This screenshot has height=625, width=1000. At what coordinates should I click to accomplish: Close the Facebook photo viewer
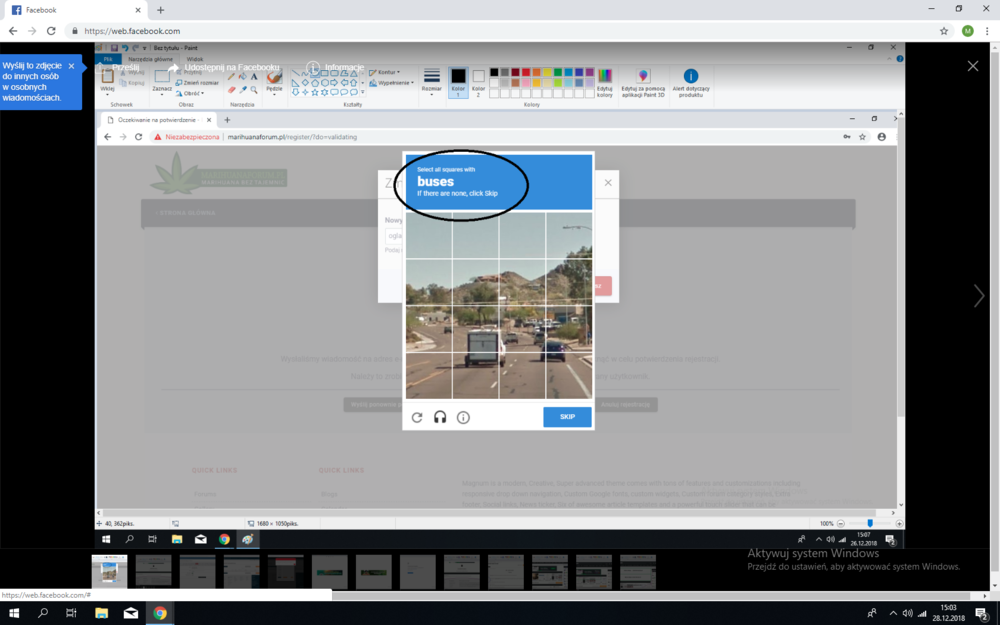[x=973, y=66]
